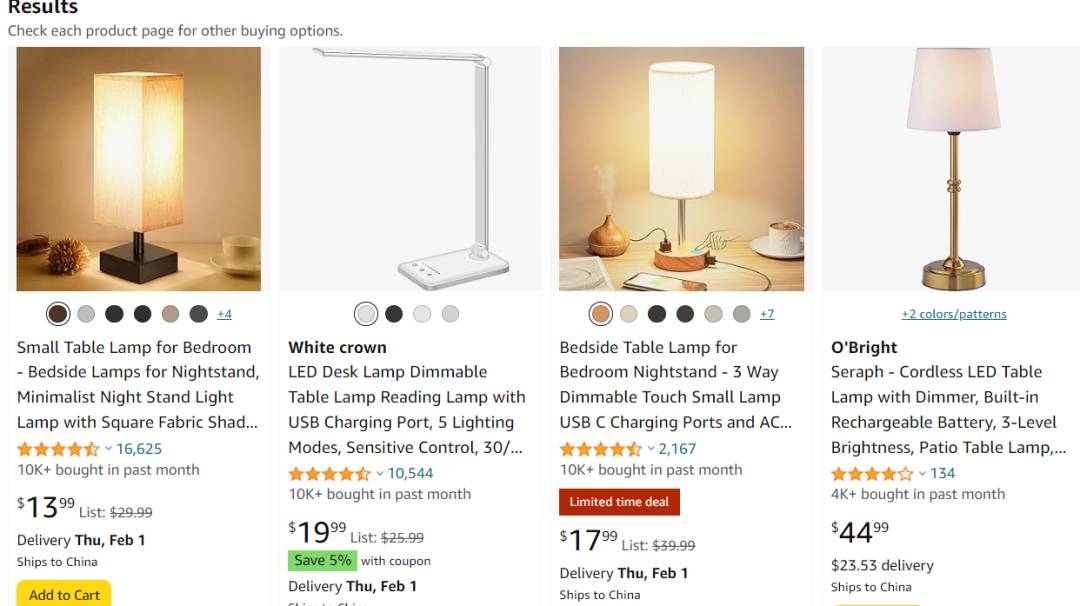Show +4 more colors for Small Table Lamp

225,314
